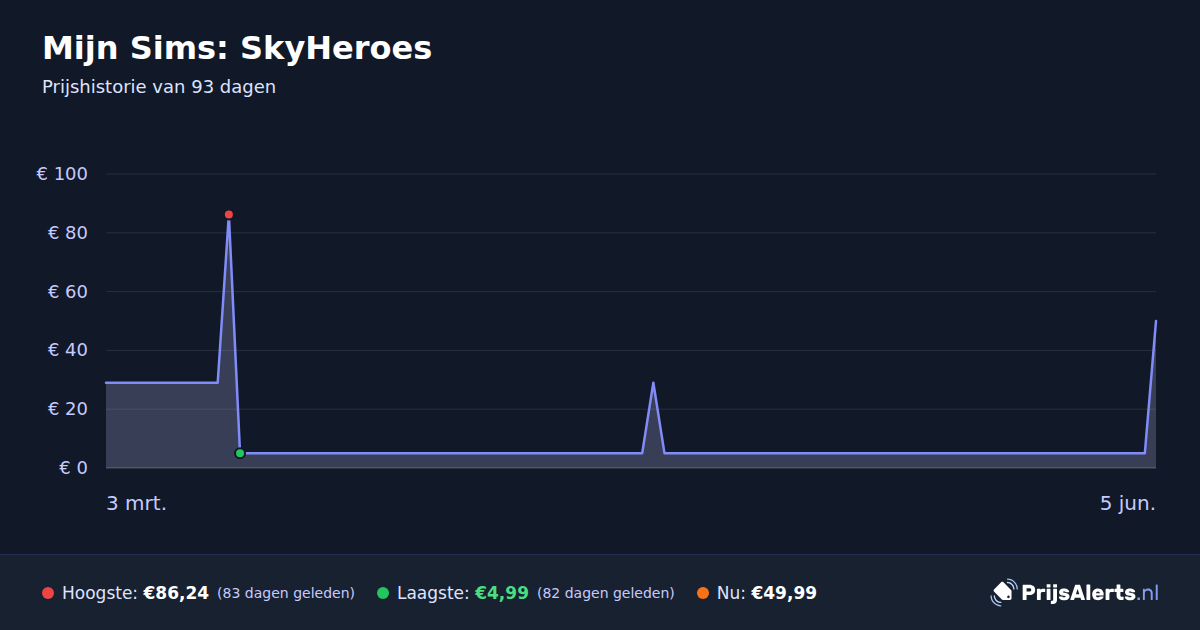Click the green lowest-price legend dot
Viewport: 1200px width, 630px height.
point(383,593)
